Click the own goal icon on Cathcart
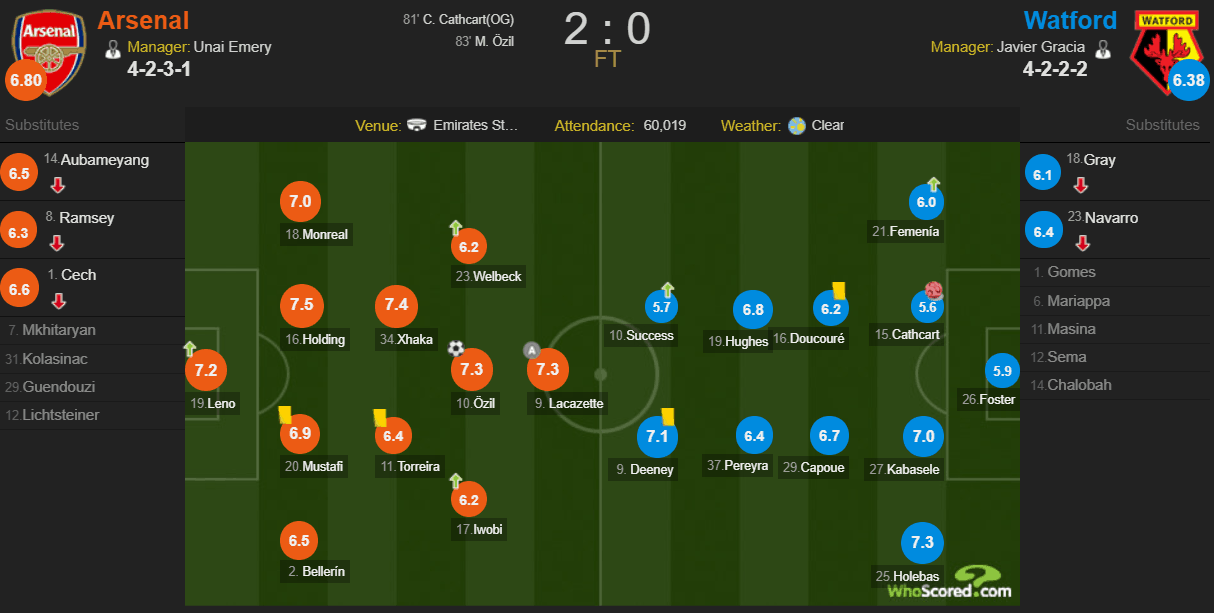1214x613 pixels. pyautogui.click(x=934, y=291)
